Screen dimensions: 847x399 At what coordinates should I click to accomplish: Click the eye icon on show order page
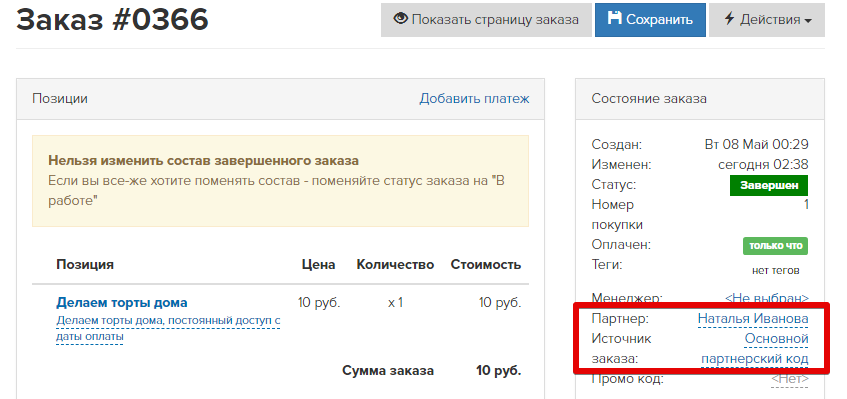400,19
